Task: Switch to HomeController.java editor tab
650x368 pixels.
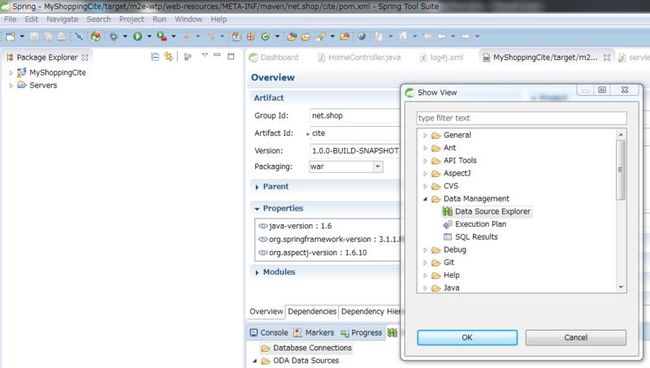Action: (359, 57)
